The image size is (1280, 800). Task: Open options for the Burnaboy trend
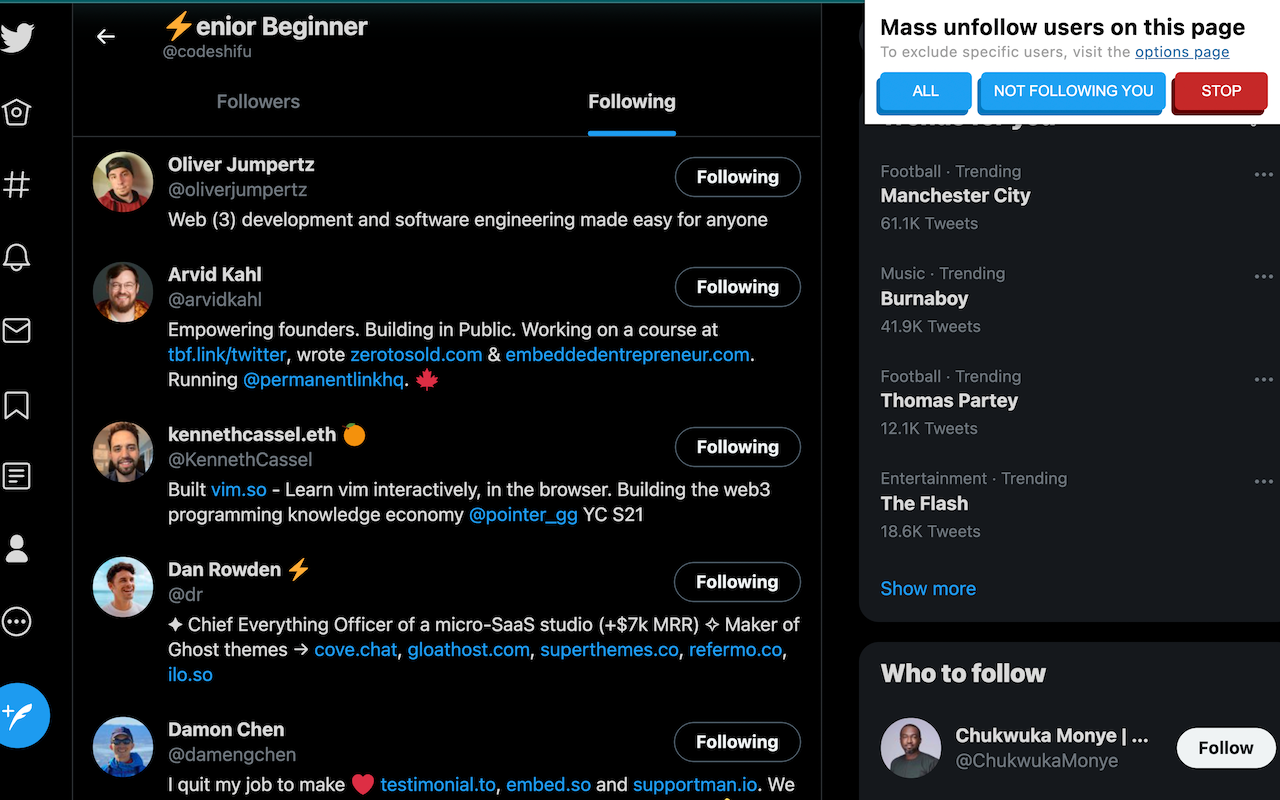coord(1263,276)
